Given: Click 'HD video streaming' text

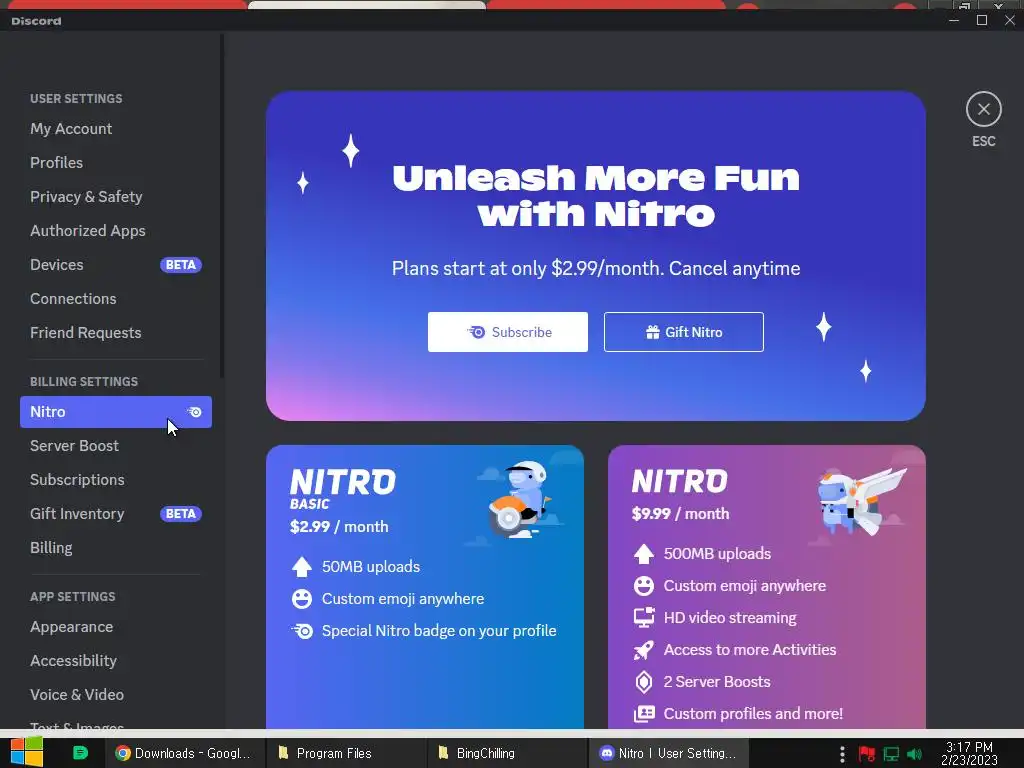Looking at the screenshot, I should (x=730, y=618).
